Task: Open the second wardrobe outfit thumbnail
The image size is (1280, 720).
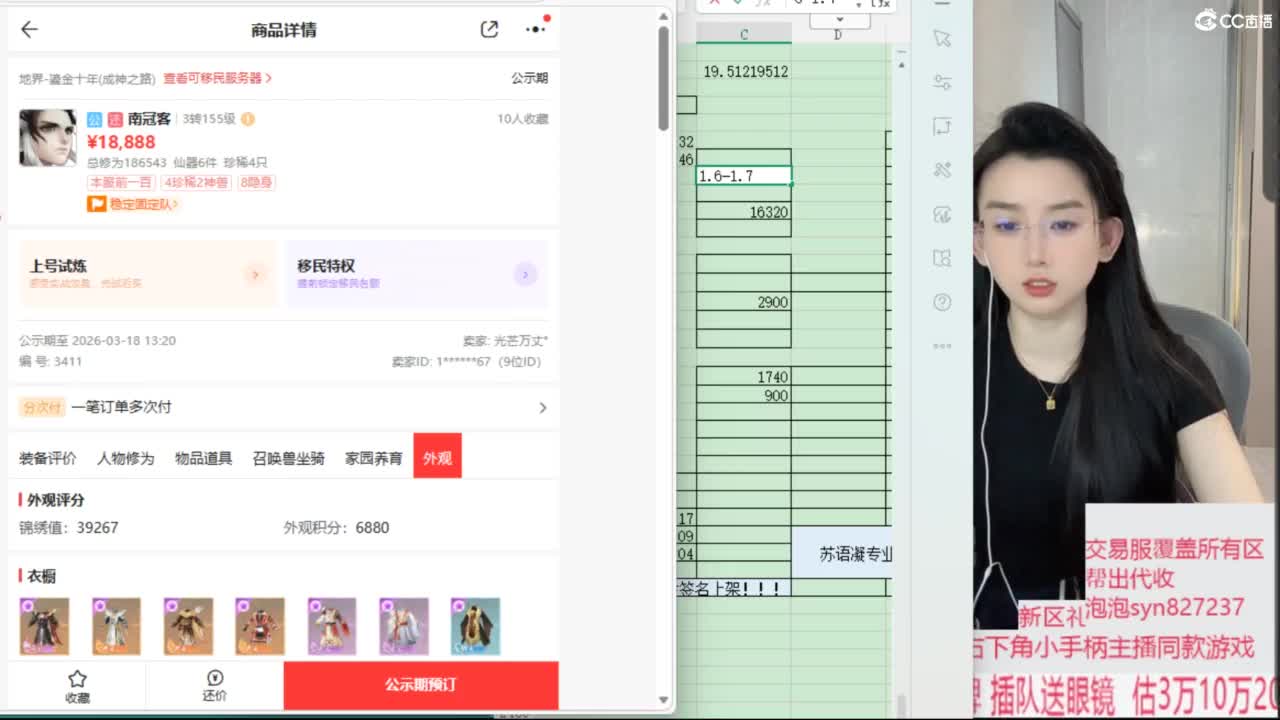Action: (116, 627)
